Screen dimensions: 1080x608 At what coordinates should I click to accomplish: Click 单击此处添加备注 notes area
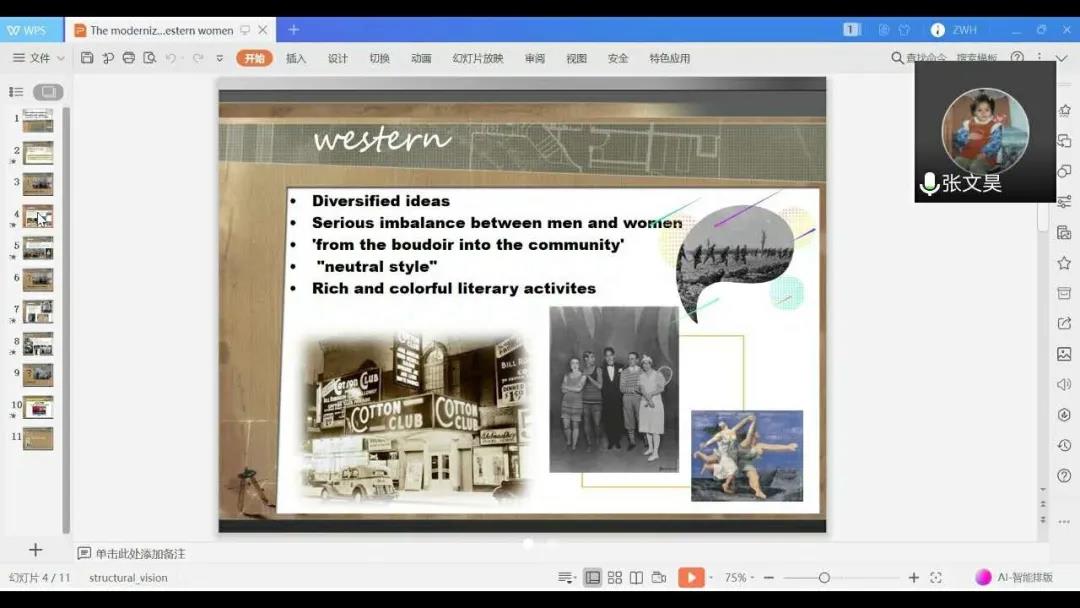pos(140,553)
